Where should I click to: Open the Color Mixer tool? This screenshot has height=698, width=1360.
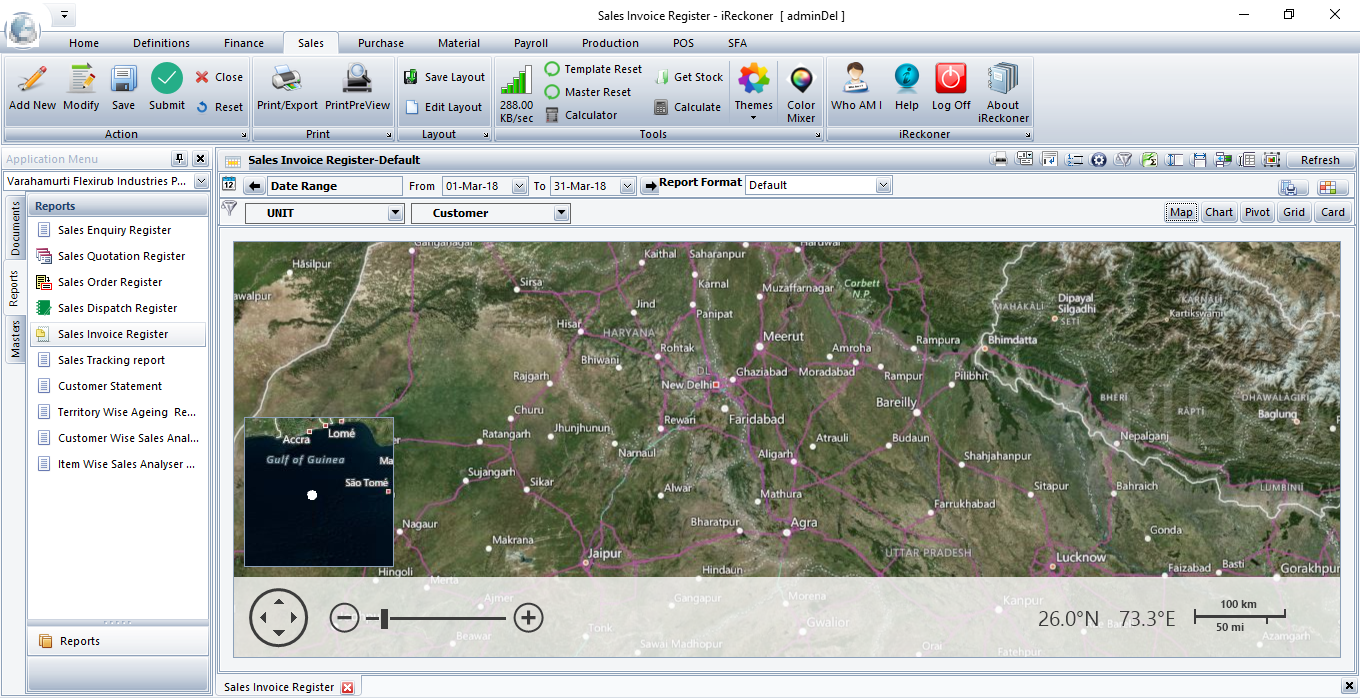click(x=801, y=80)
